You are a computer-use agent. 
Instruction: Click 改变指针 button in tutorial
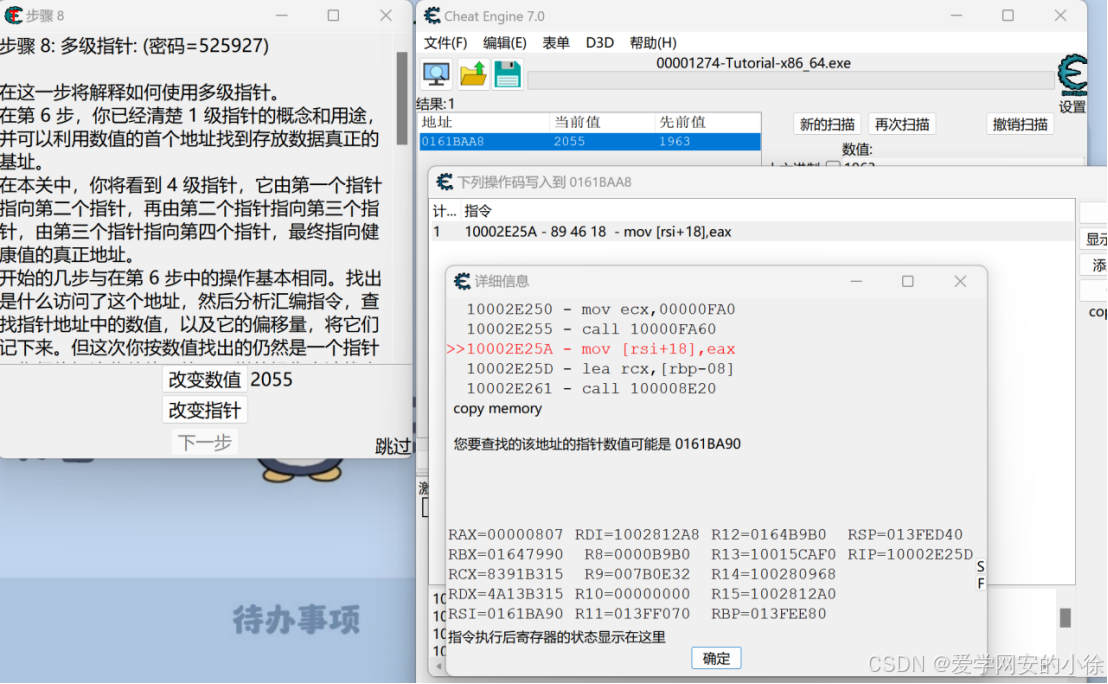[x=204, y=410]
